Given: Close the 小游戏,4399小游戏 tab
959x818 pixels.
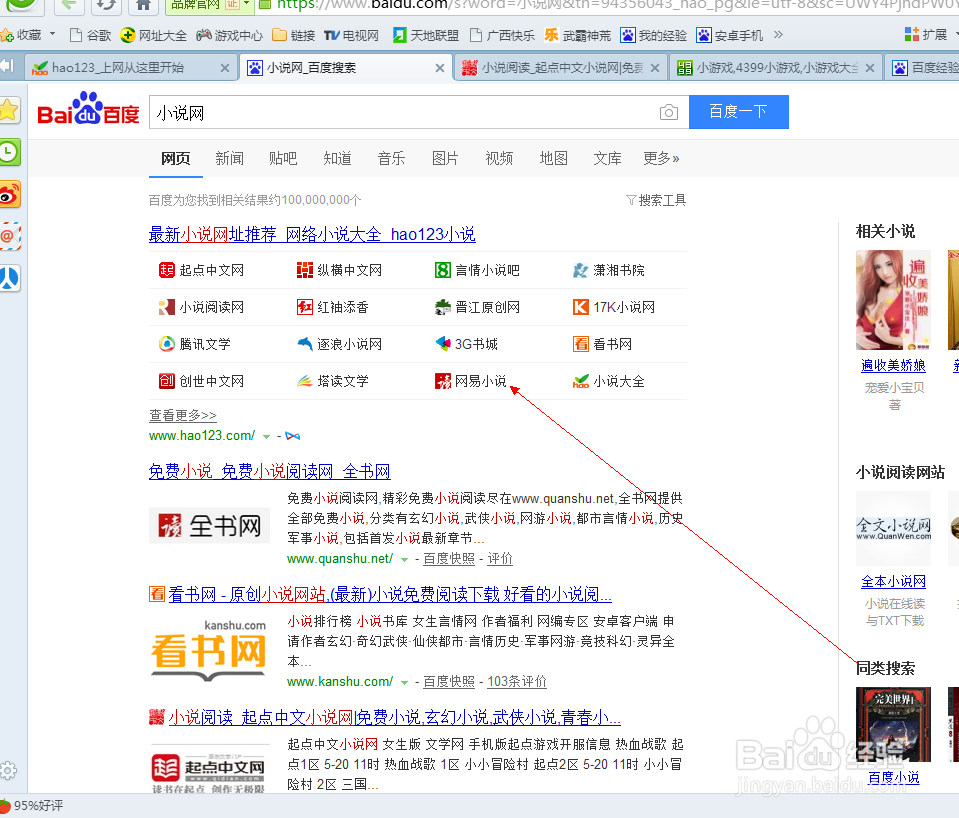Looking at the screenshot, I should click(870, 68).
